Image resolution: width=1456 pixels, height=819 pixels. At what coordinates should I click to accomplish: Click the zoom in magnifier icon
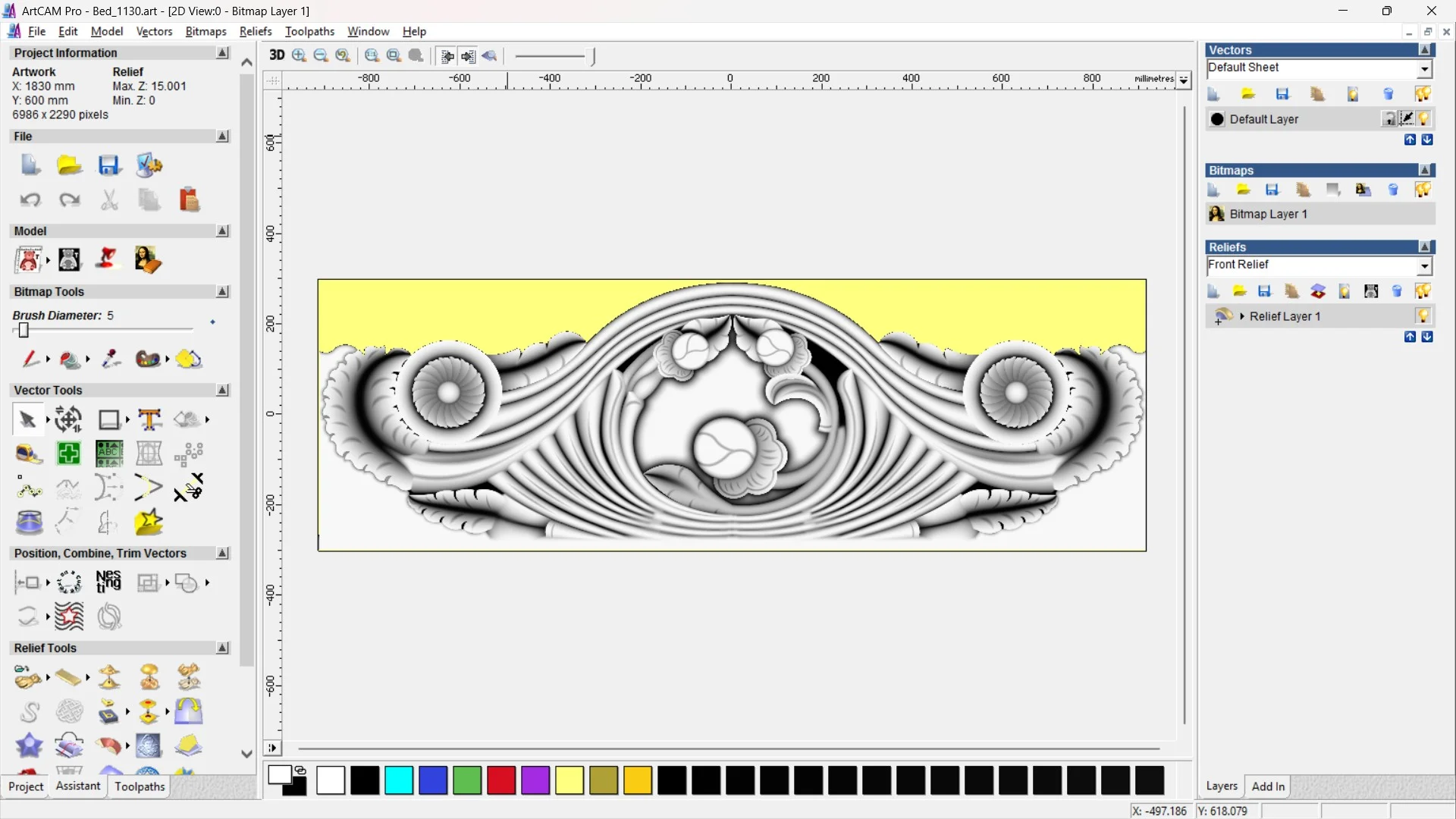point(300,55)
